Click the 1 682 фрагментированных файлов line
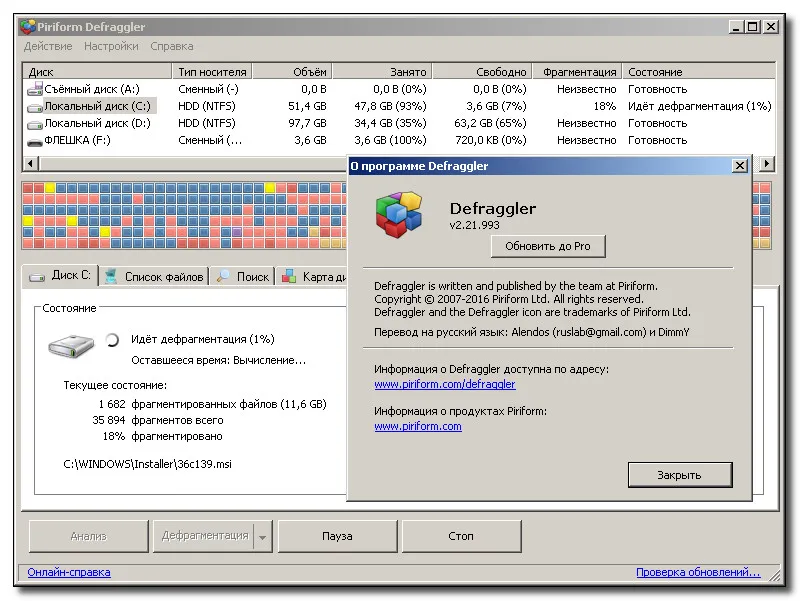 click(x=212, y=404)
